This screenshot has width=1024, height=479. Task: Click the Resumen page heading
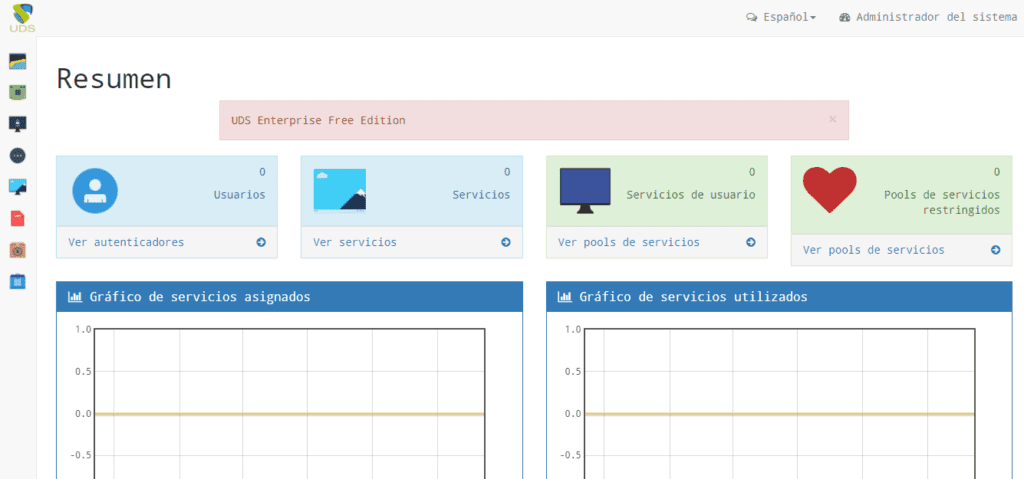point(114,78)
